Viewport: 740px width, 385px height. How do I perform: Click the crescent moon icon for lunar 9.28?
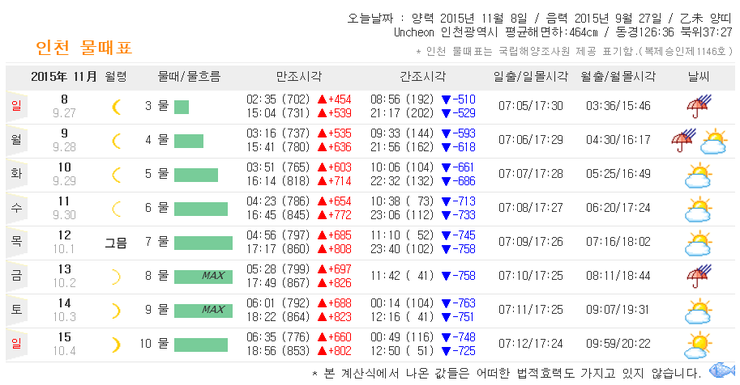116,141
